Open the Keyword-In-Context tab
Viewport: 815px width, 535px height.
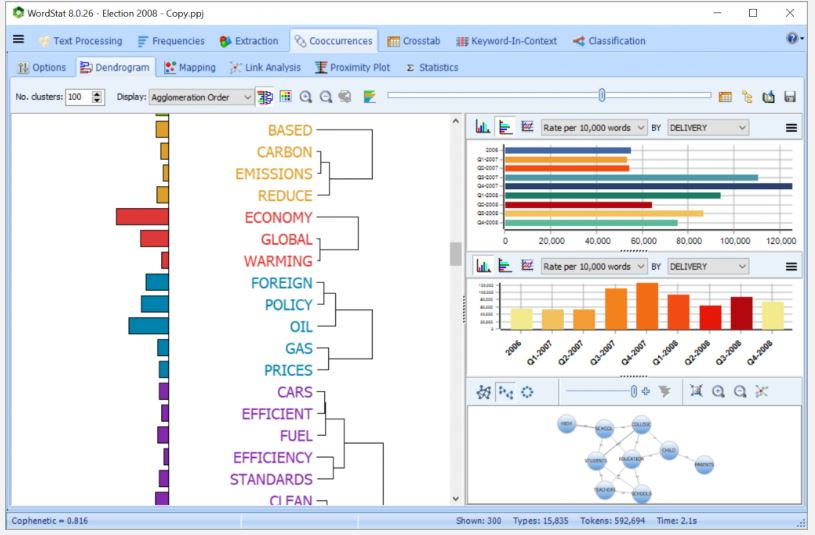pos(506,41)
